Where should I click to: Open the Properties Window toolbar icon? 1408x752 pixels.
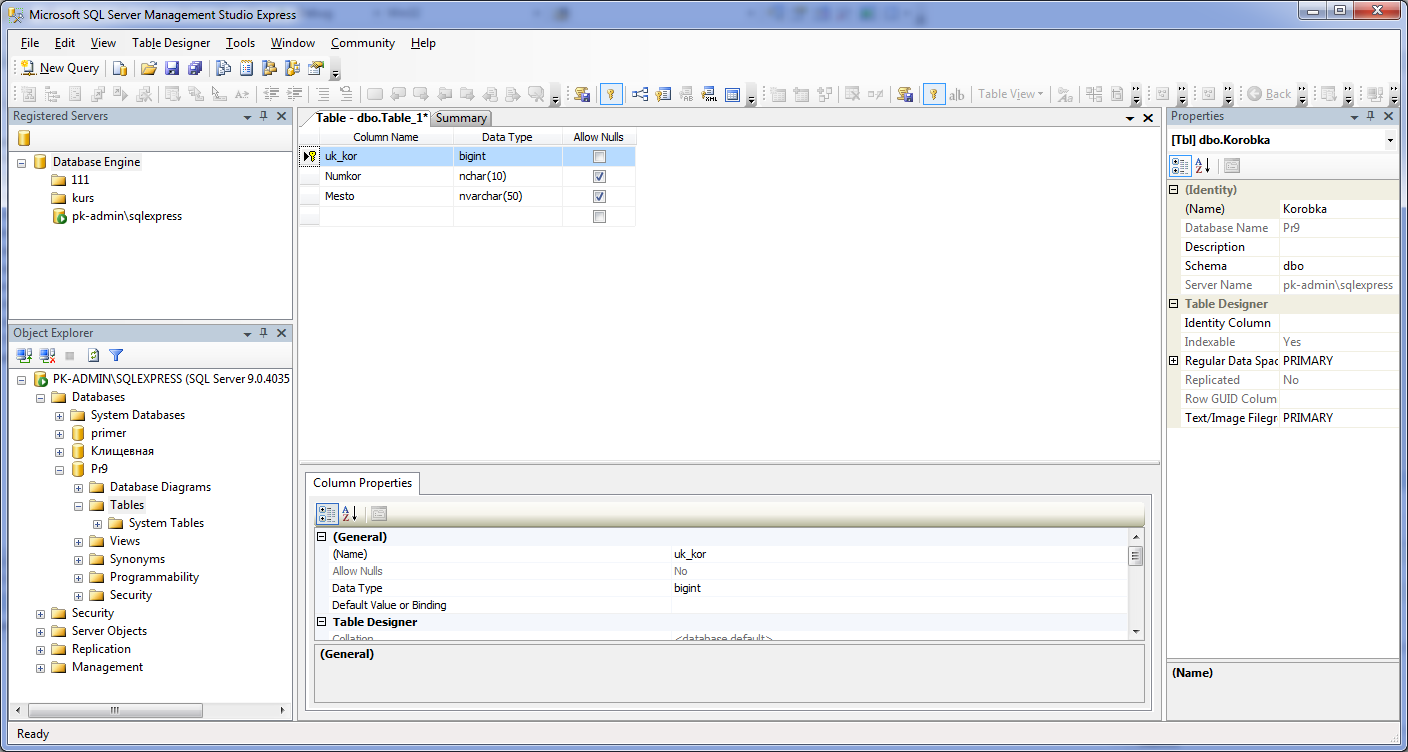316,68
